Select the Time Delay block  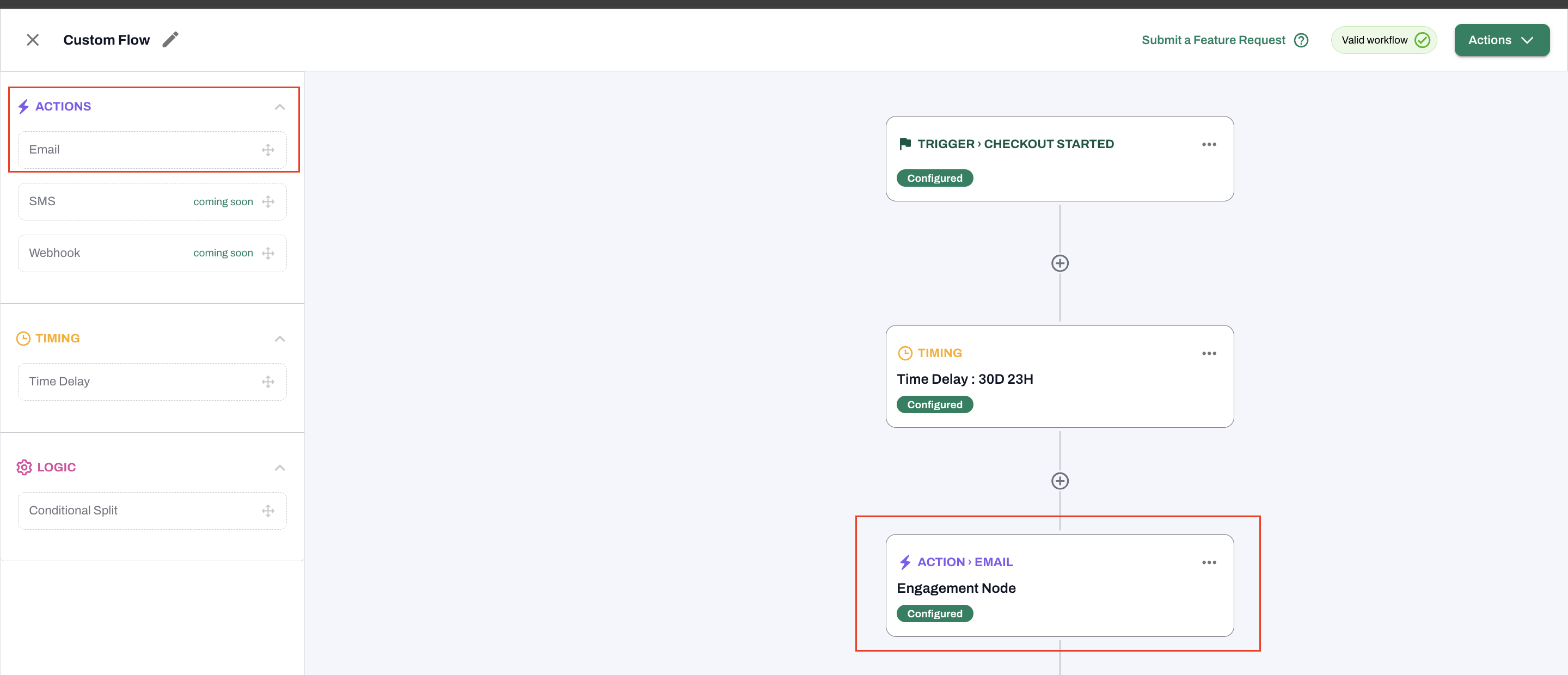coord(152,382)
